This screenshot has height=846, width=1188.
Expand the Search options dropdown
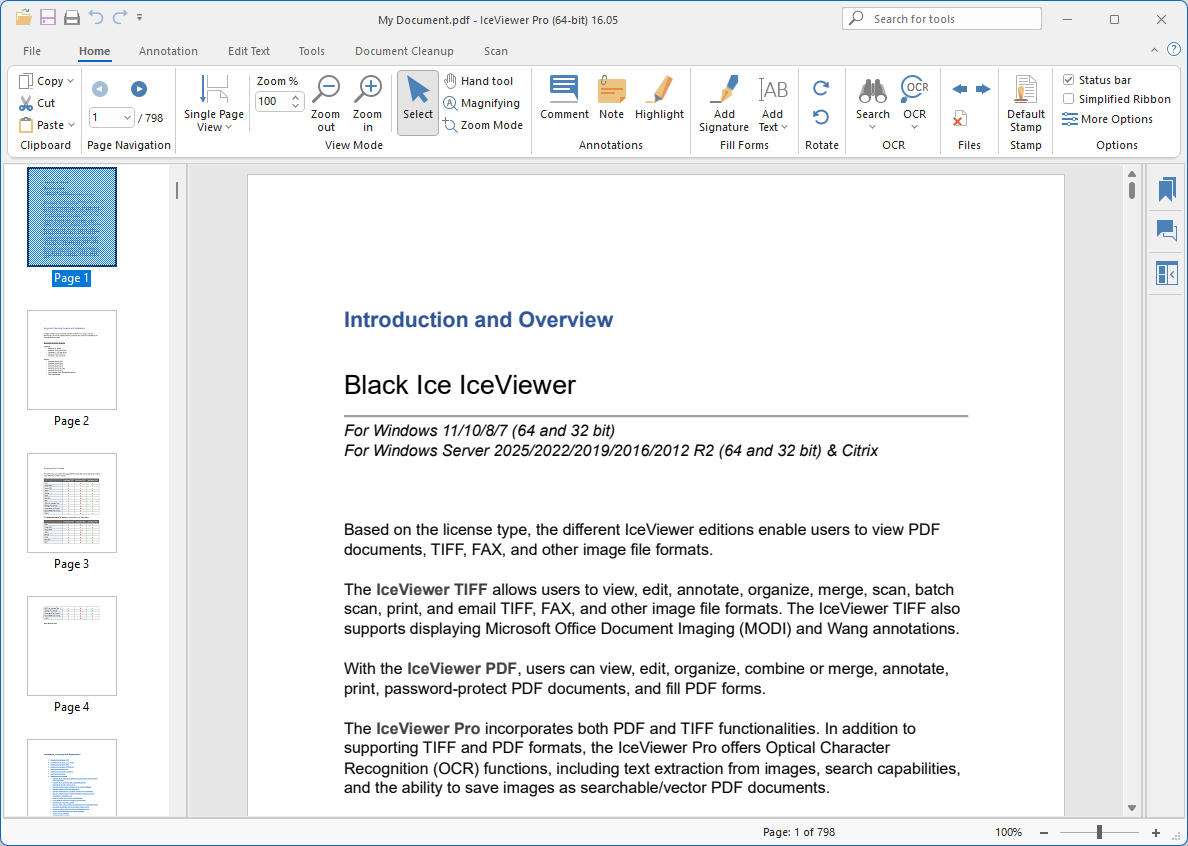(873, 127)
